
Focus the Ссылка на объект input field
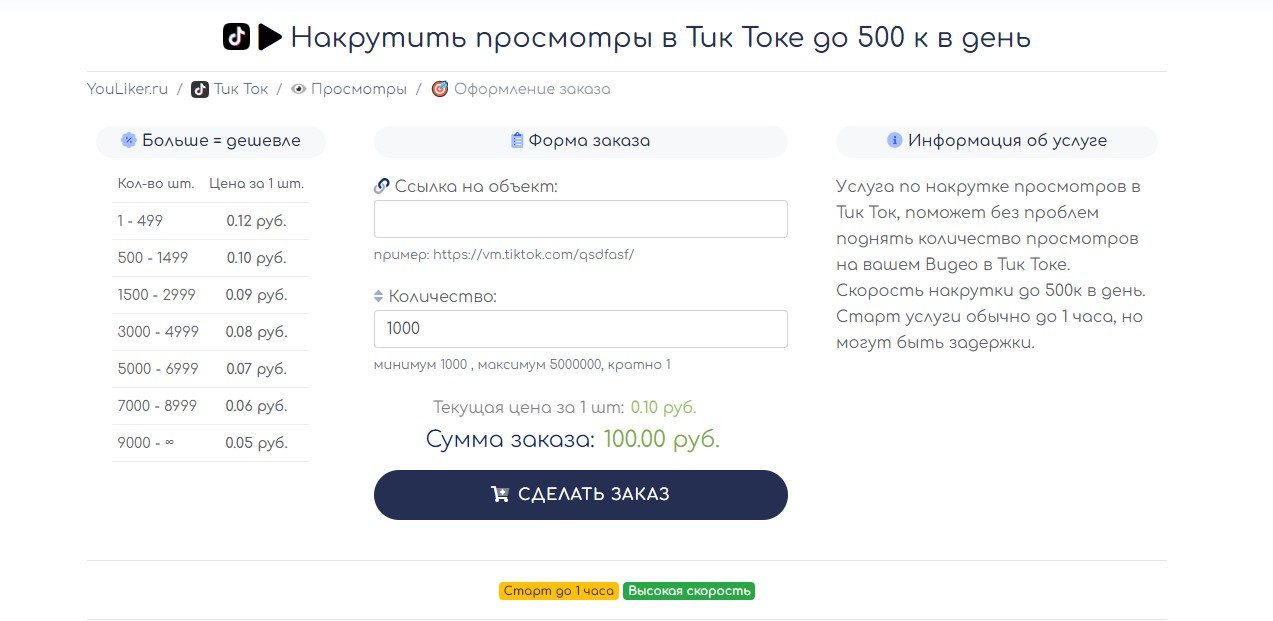pyautogui.click(x=581, y=219)
